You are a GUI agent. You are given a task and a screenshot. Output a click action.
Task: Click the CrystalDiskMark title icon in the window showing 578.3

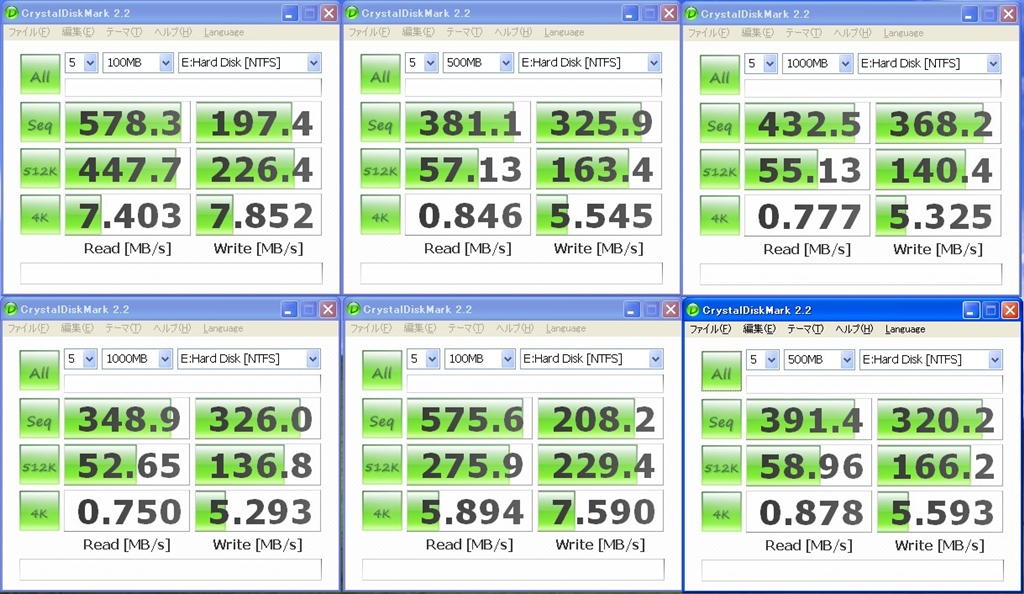[x=12, y=13]
